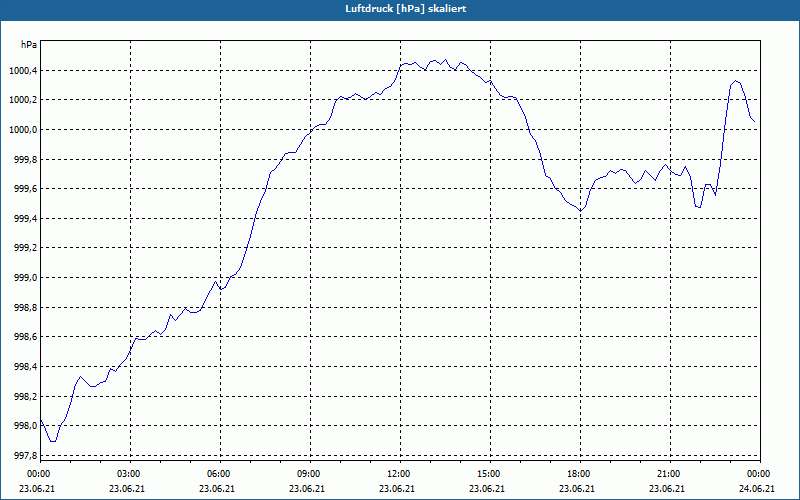Click the "03:00" time label
The image size is (800, 500).
(130, 474)
